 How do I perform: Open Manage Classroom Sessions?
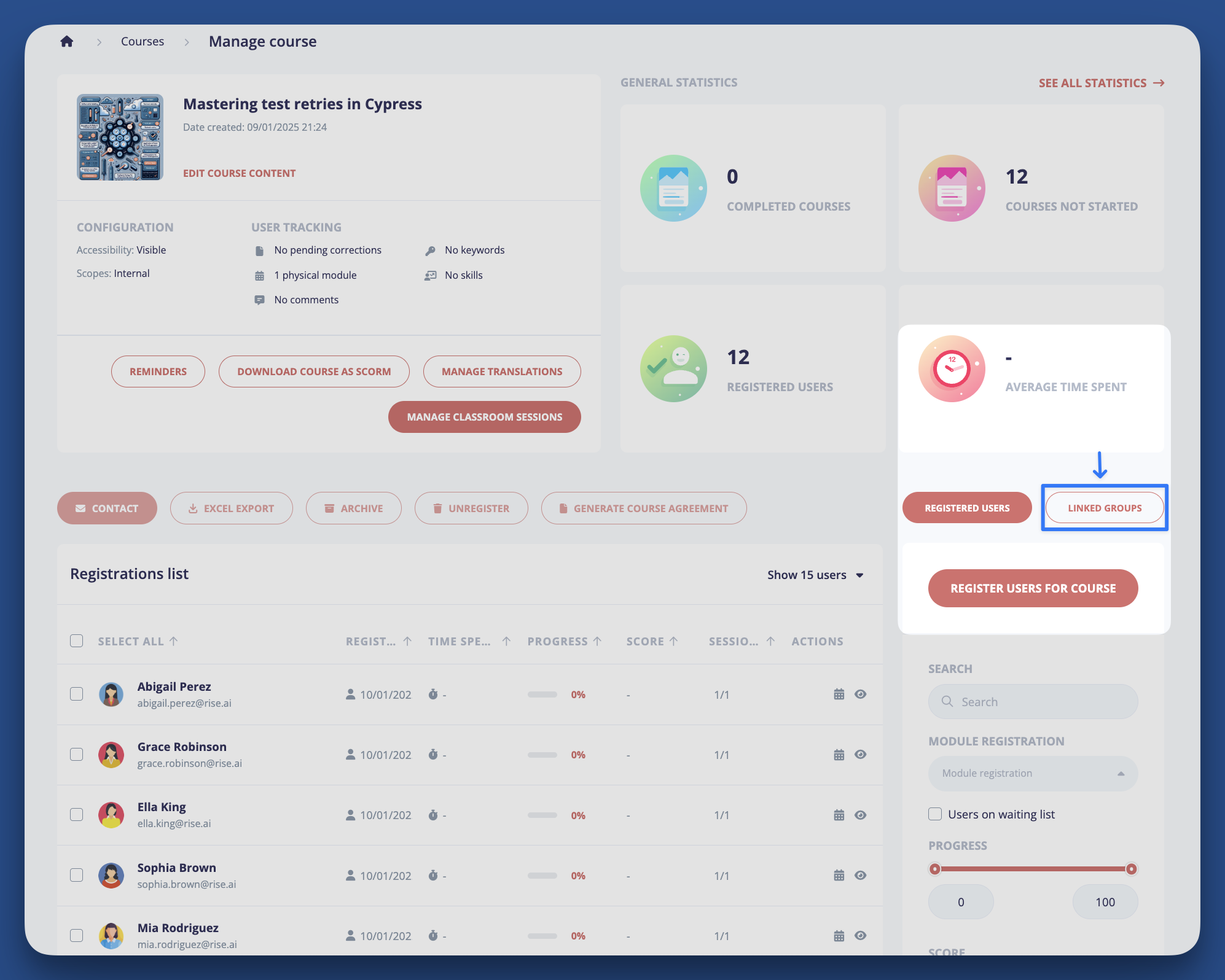(485, 417)
